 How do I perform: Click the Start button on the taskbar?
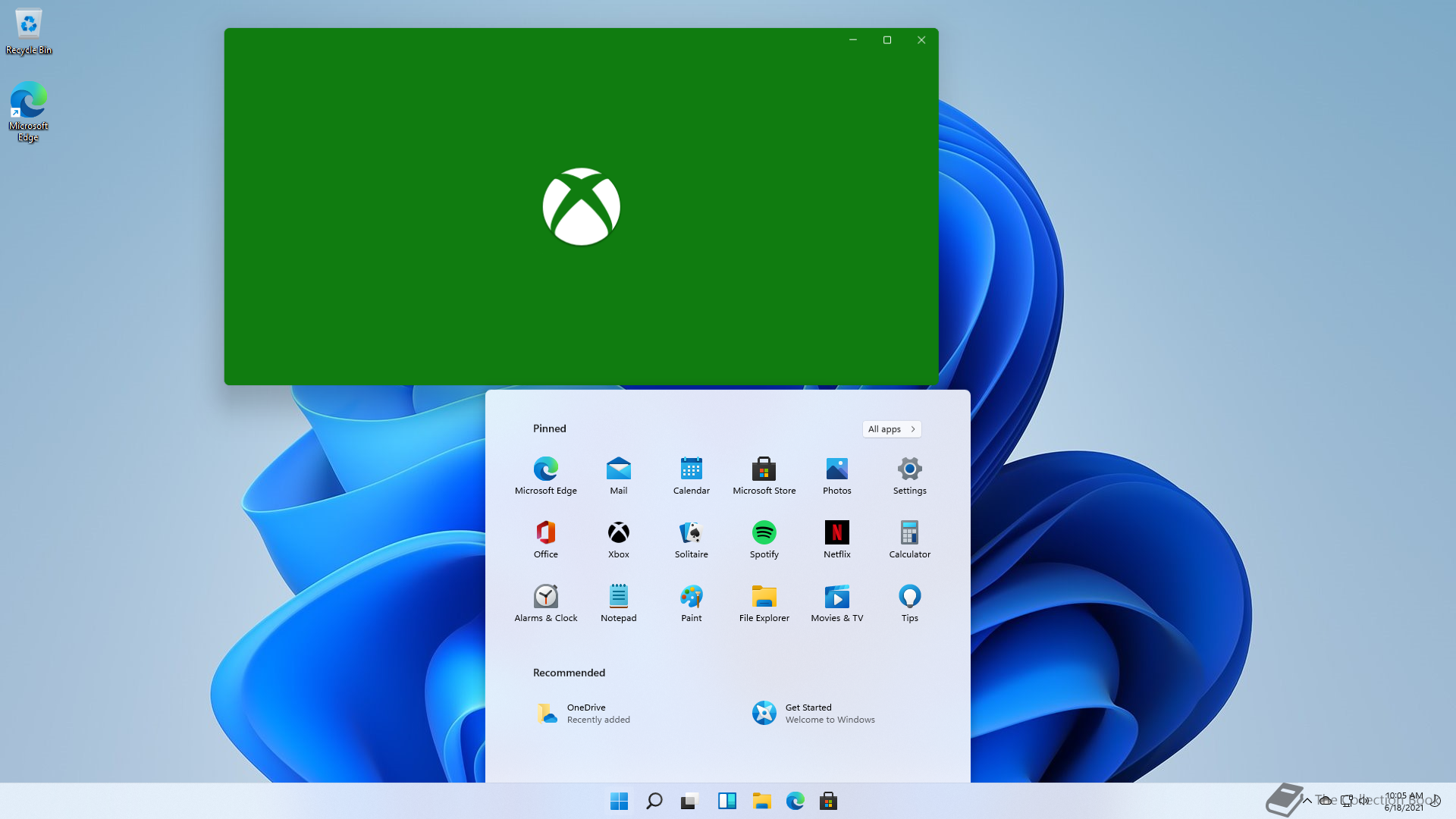[619, 801]
